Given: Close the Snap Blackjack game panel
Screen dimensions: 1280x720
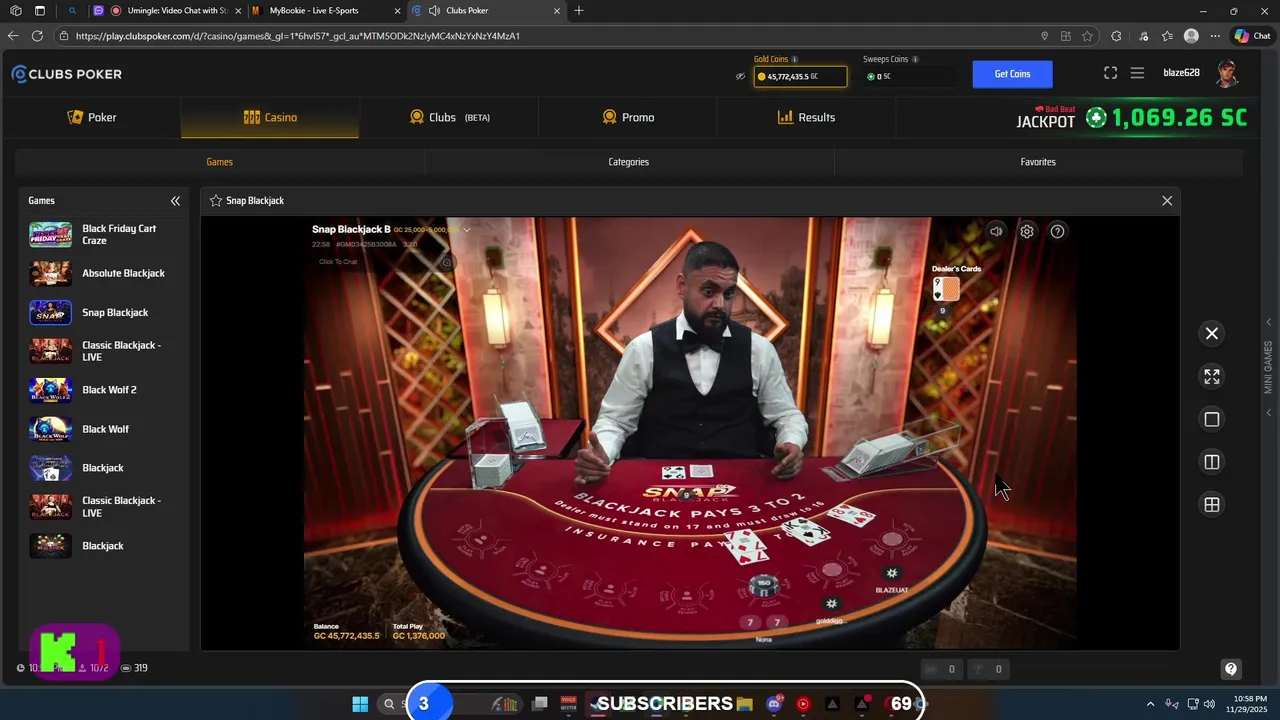Looking at the screenshot, I should click(1167, 201).
